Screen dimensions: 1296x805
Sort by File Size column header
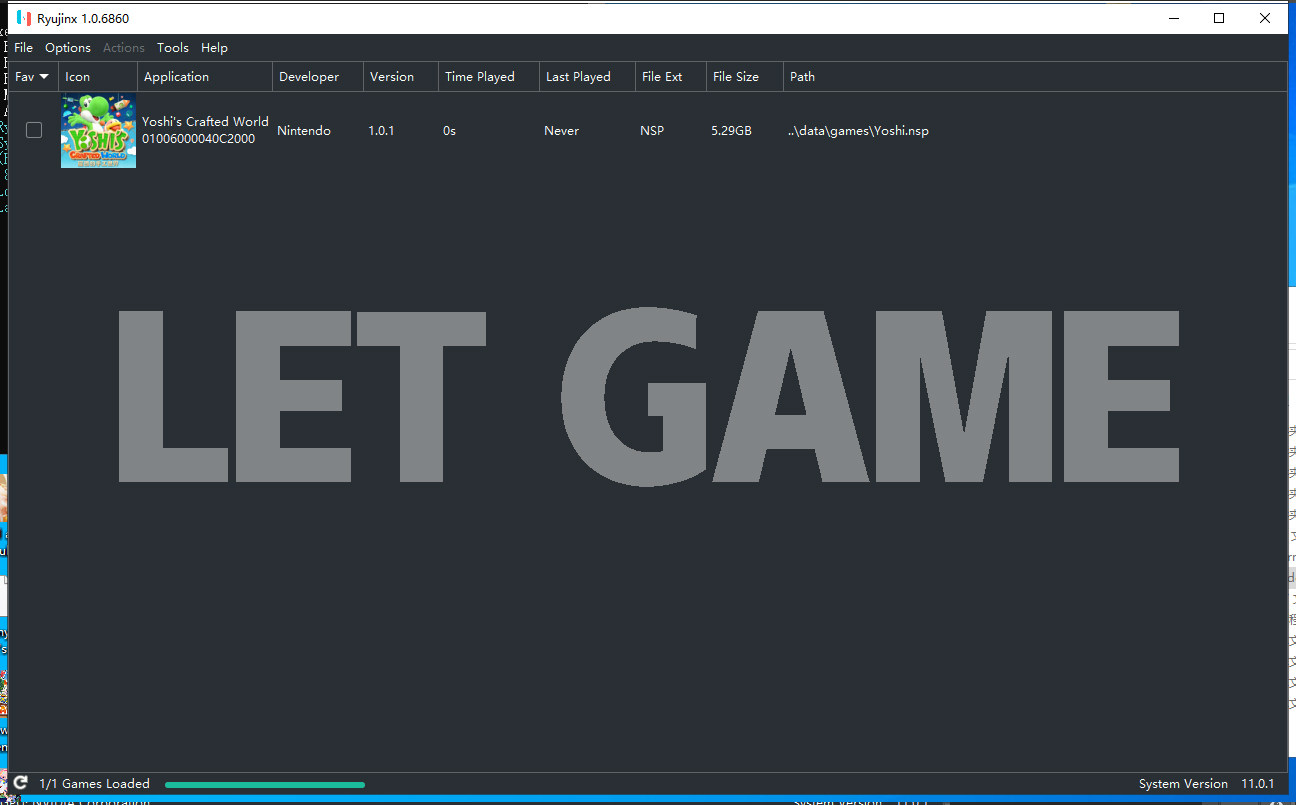[736, 77]
